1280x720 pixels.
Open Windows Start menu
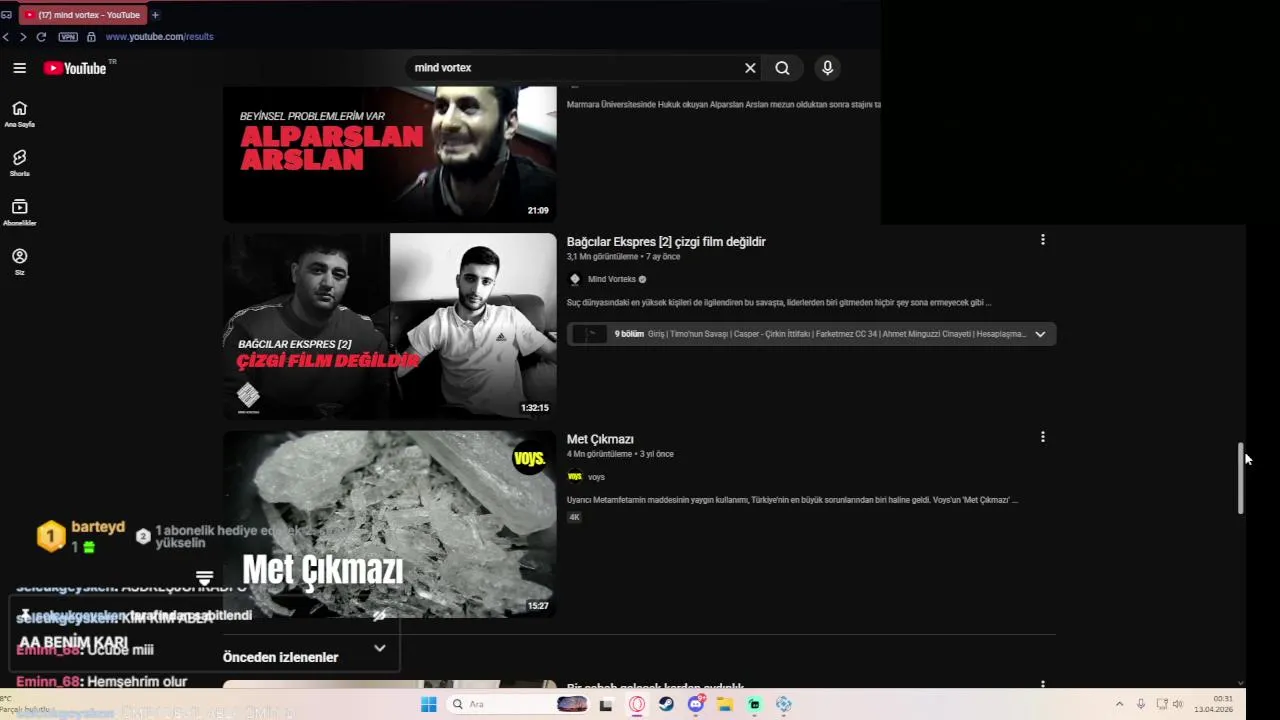point(429,704)
